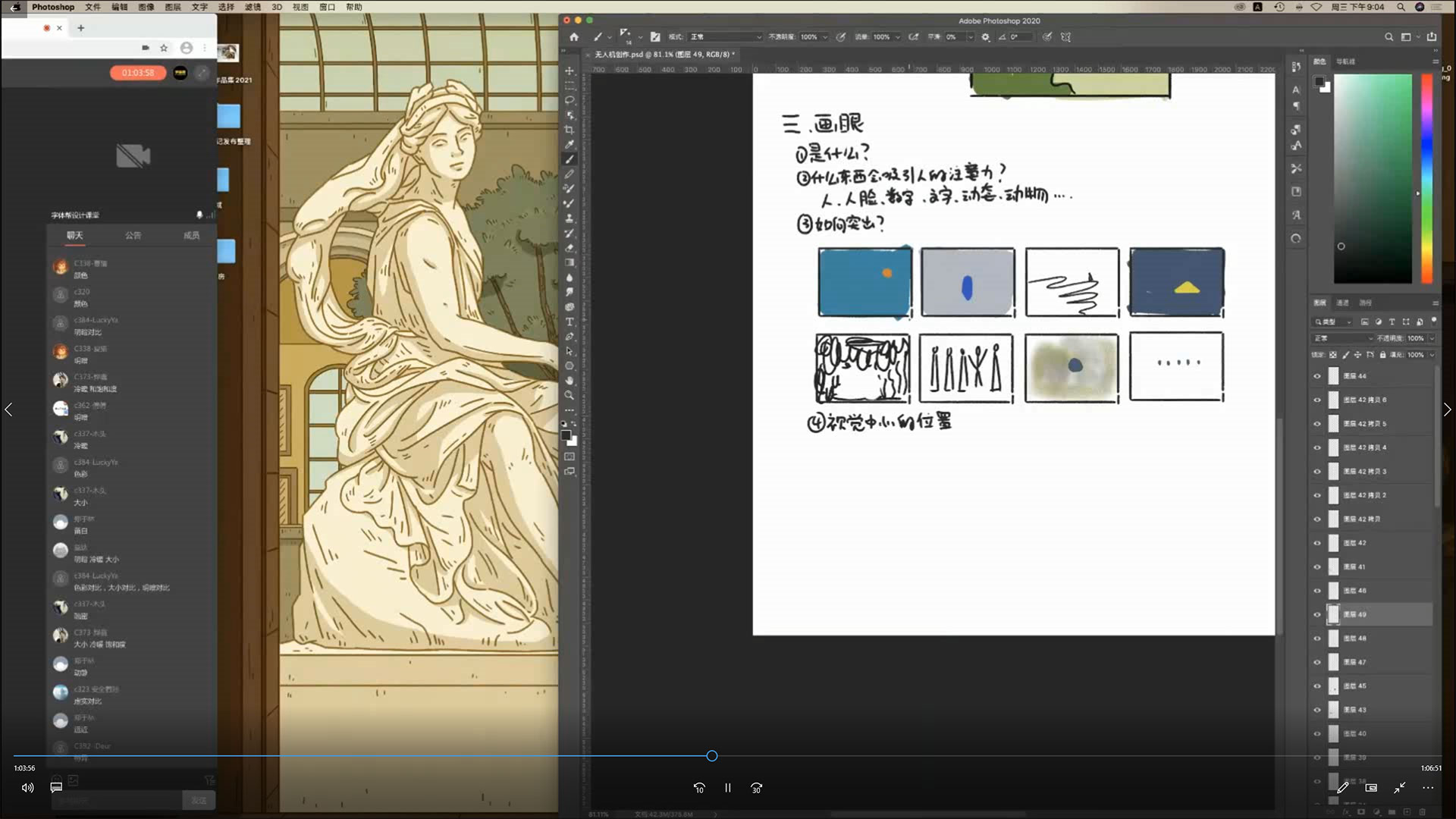The image size is (1456, 819).
Task: Switch to the 成员 tab in chat
Action: 191,236
